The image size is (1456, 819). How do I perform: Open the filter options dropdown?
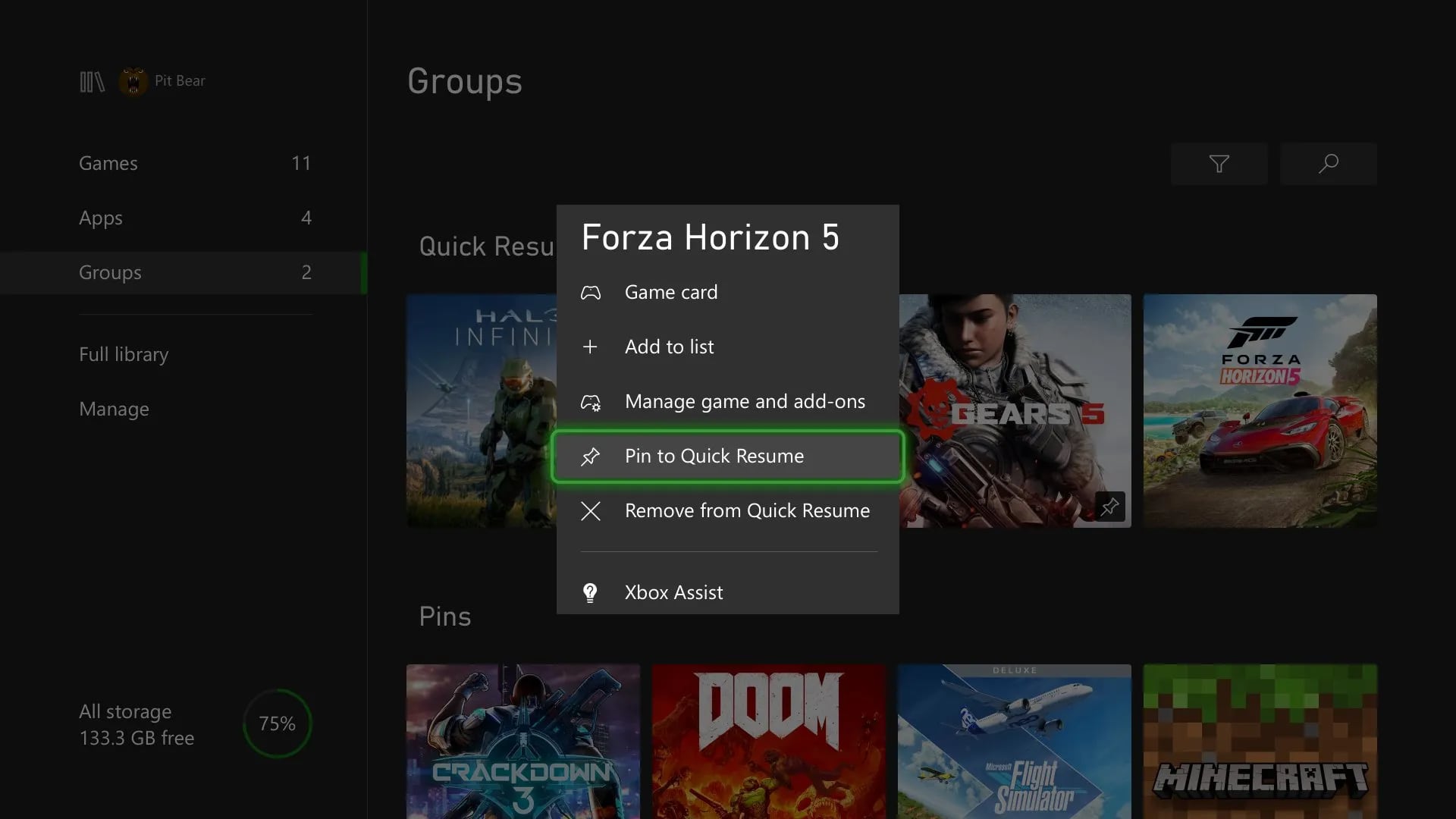tap(1219, 163)
